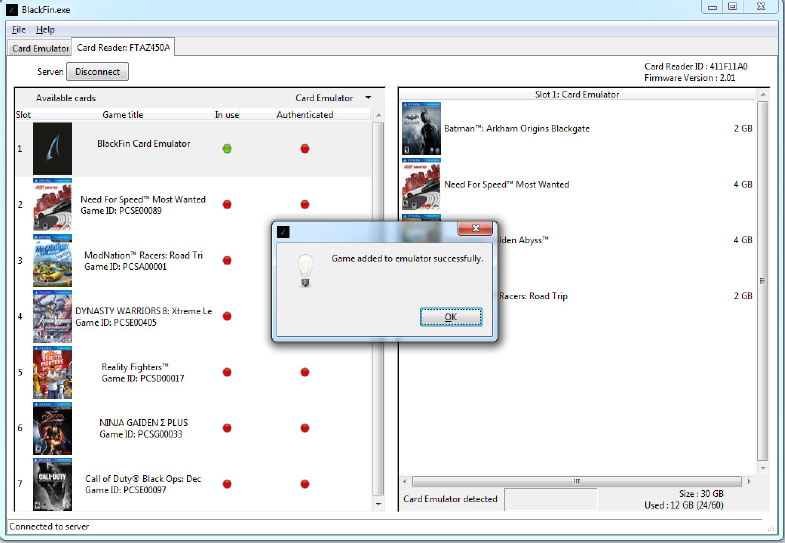Select Dynasty Warriors 8 cover thumbnail
The height and width of the screenshot is (543, 785).
(53, 316)
